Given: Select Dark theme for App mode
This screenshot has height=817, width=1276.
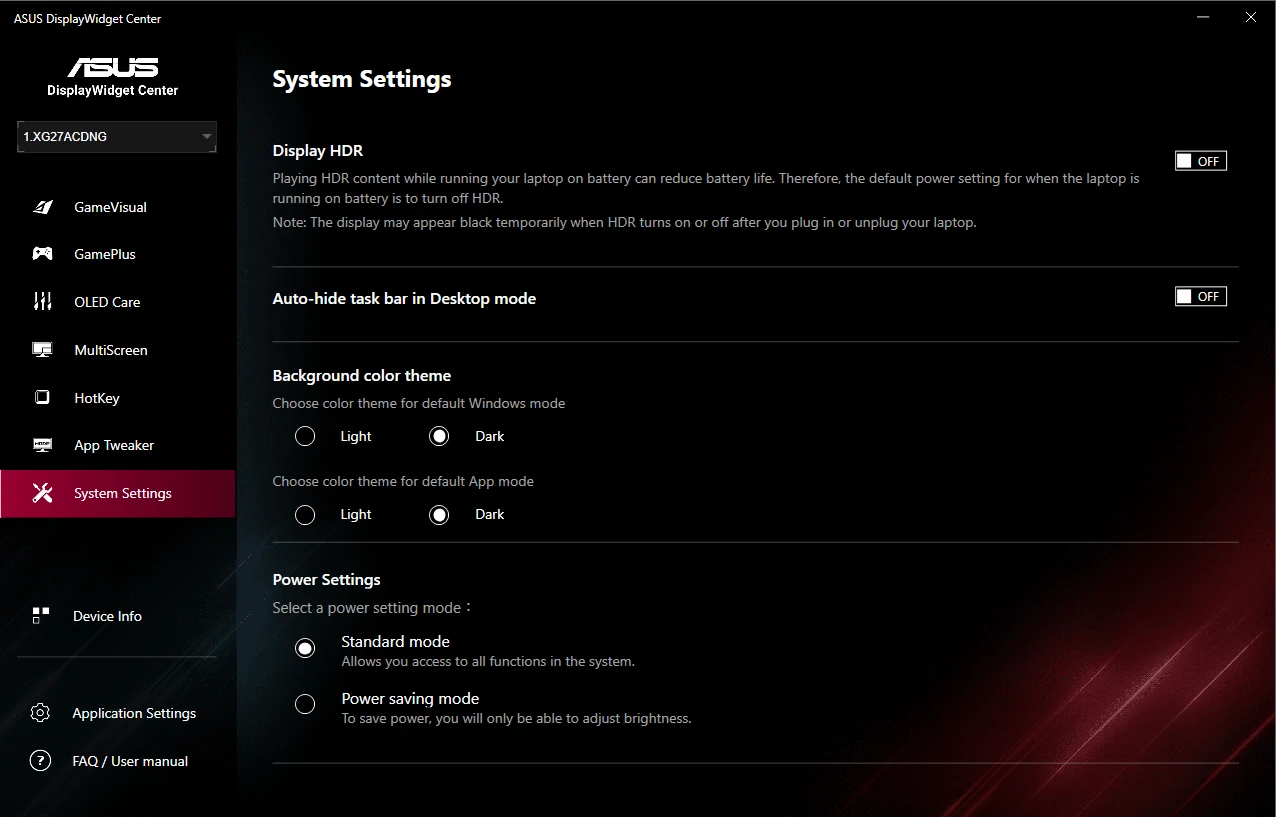Looking at the screenshot, I should click(x=439, y=514).
